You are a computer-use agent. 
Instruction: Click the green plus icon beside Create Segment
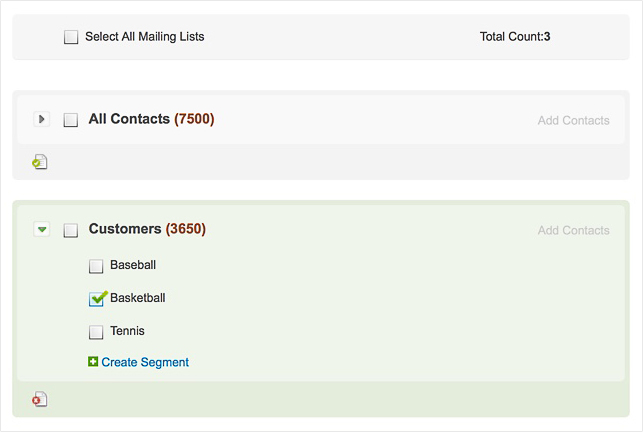[93, 362]
